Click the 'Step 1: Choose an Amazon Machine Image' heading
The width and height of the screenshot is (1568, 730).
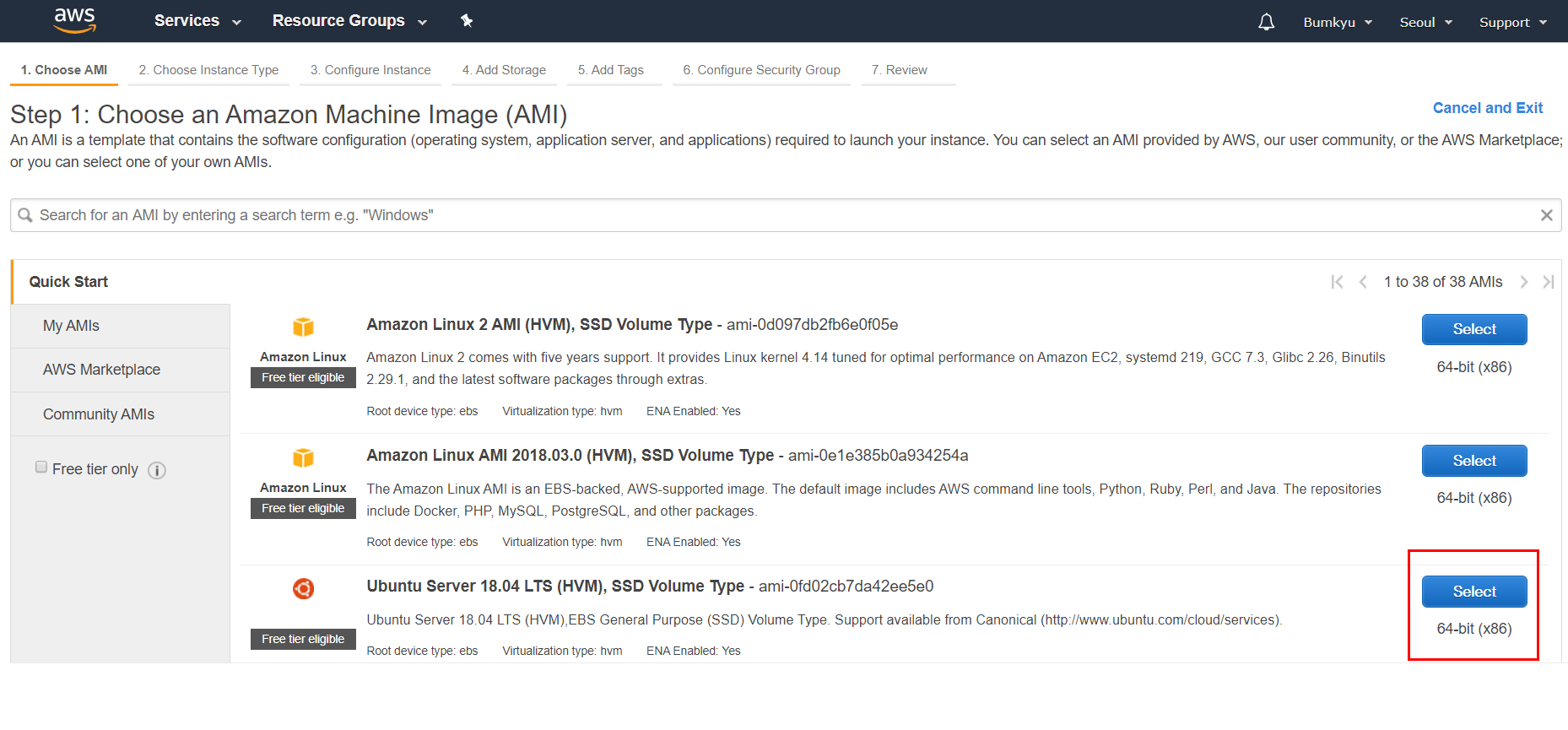[x=289, y=115]
